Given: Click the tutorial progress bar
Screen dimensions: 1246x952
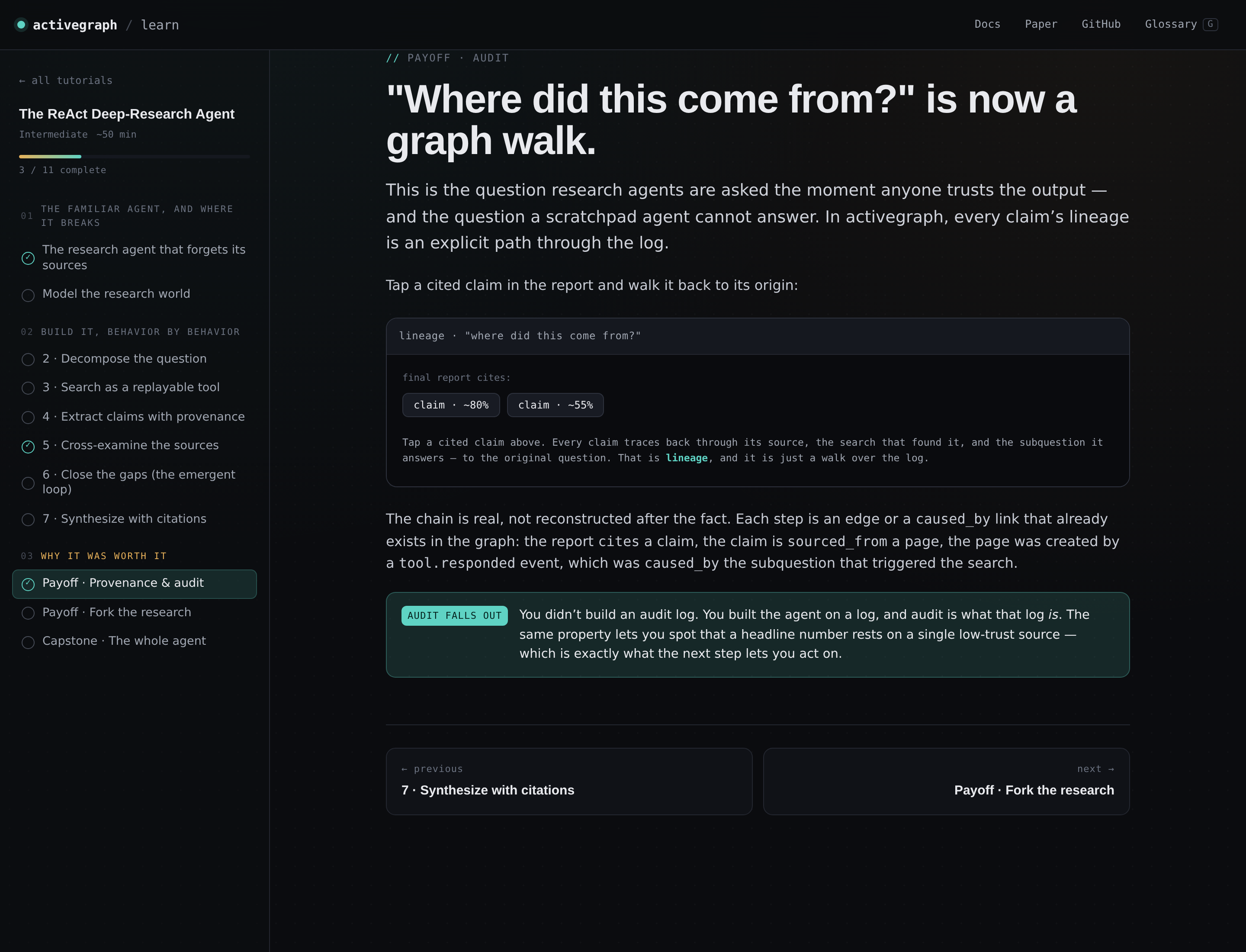Looking at the screenshot, I should tap(134, 156).
